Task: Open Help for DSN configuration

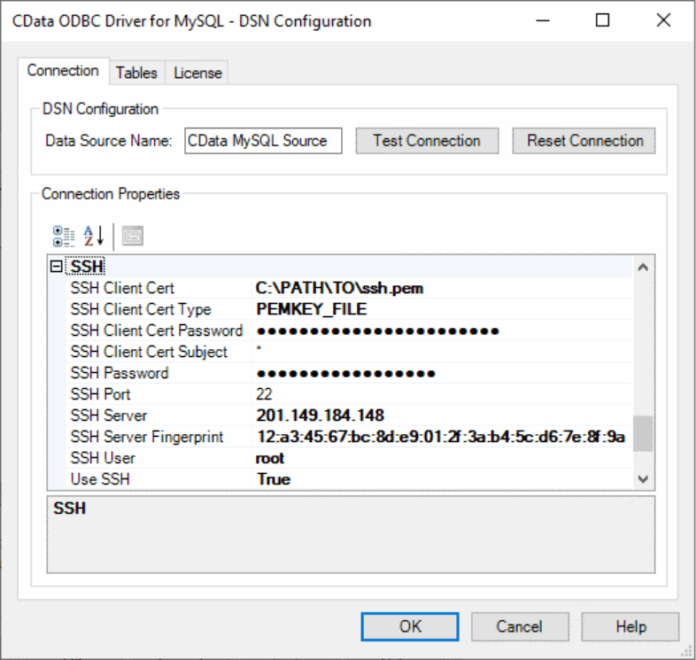Action: 630,627
